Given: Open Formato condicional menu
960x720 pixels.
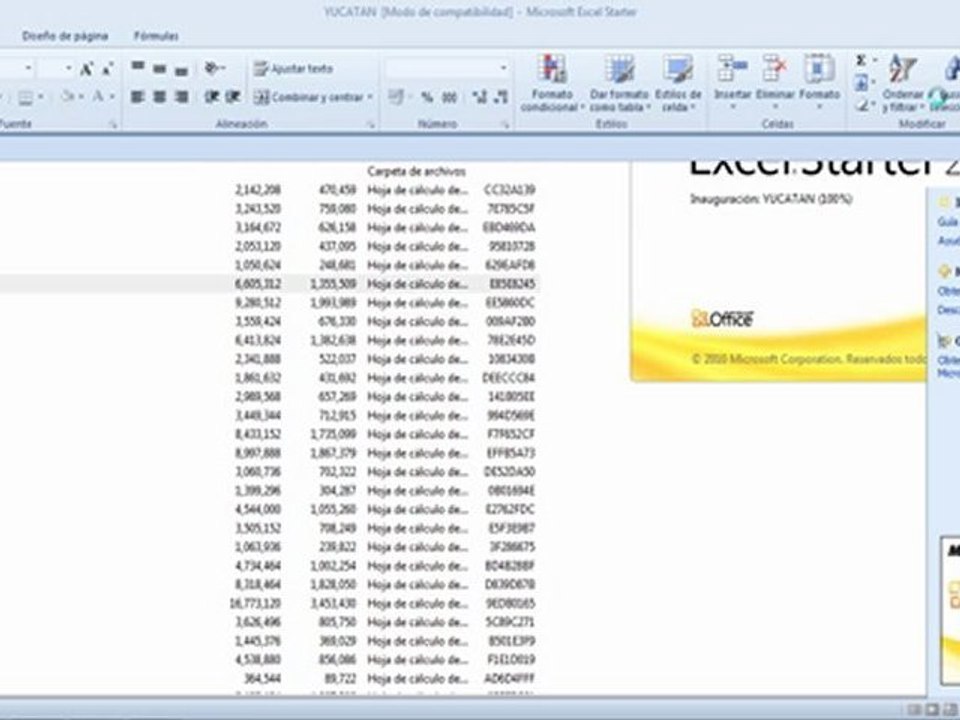Looking at the screenshot, I should (x=552, y=83).
